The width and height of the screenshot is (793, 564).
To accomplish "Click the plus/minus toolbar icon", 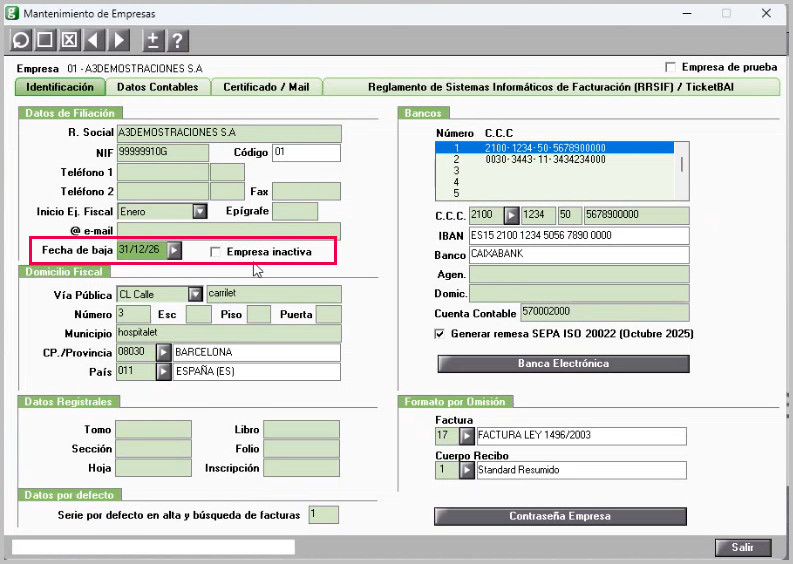I will point(153,40).
